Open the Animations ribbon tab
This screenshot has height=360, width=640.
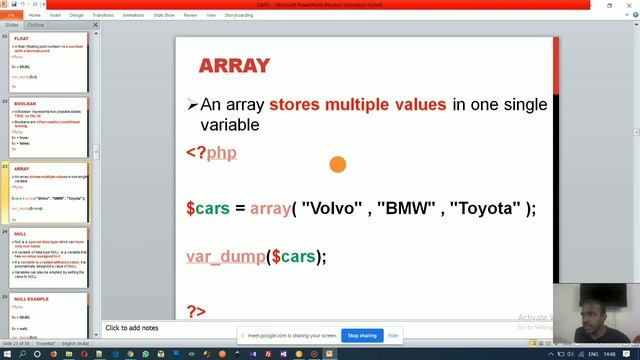(133, 15)
